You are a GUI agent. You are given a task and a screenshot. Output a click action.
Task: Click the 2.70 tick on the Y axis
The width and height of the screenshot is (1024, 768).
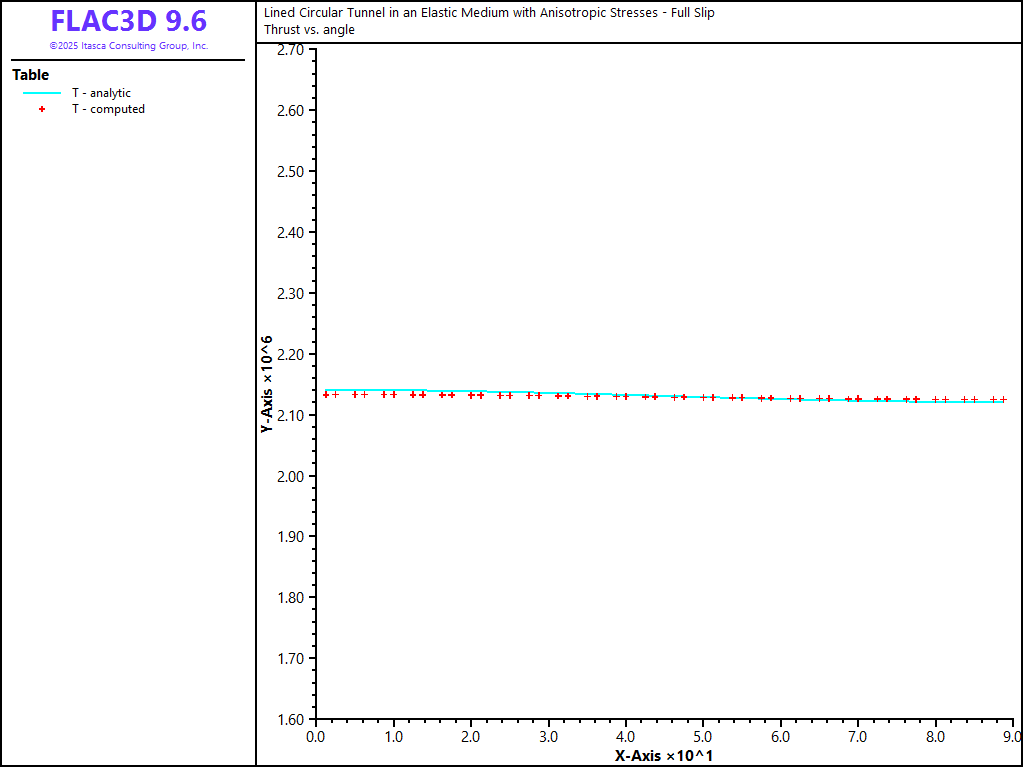291,49
